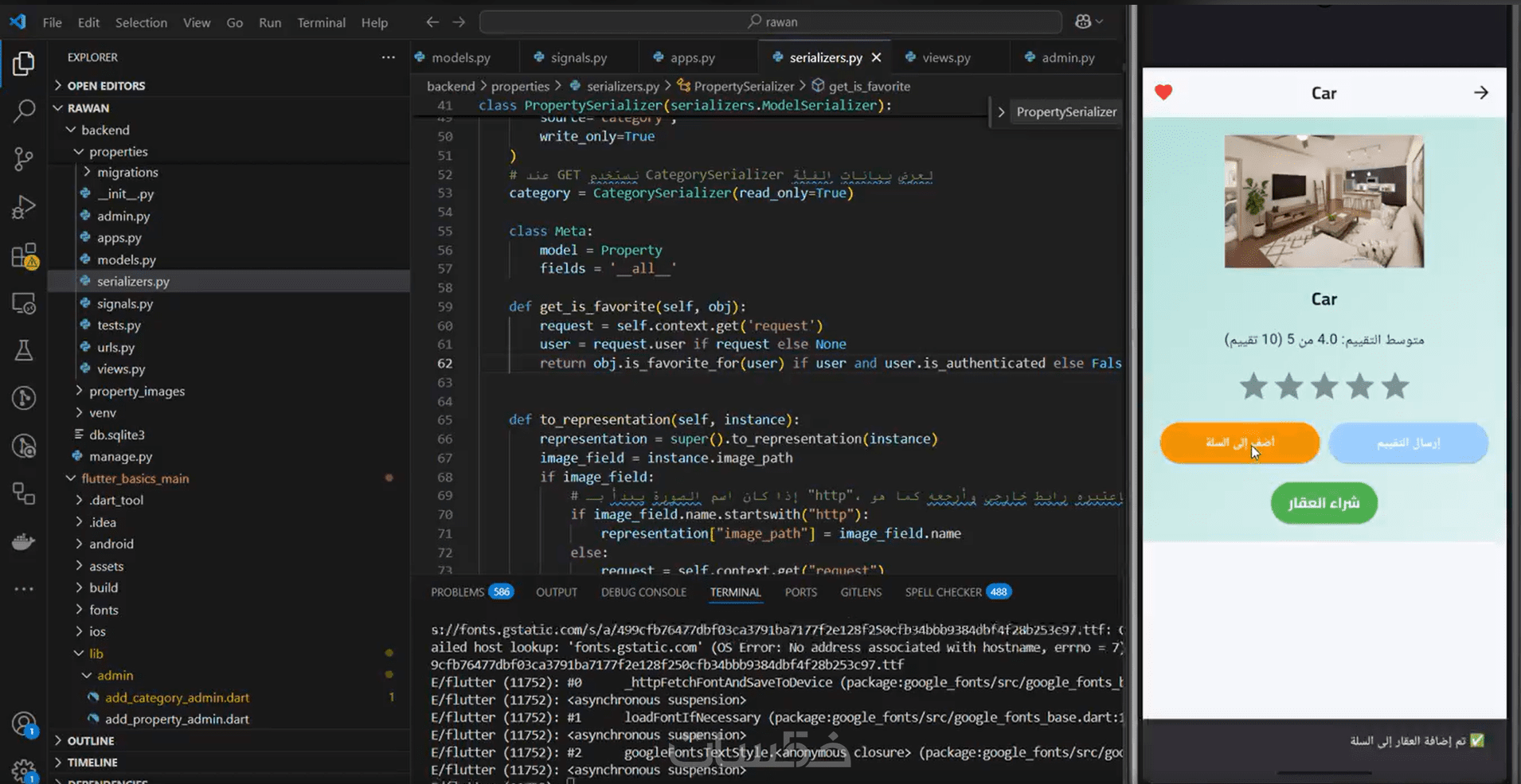Screen dimensions: 1521x784
Task: Open the Testing flask icon
Action: tap(24, 350)
